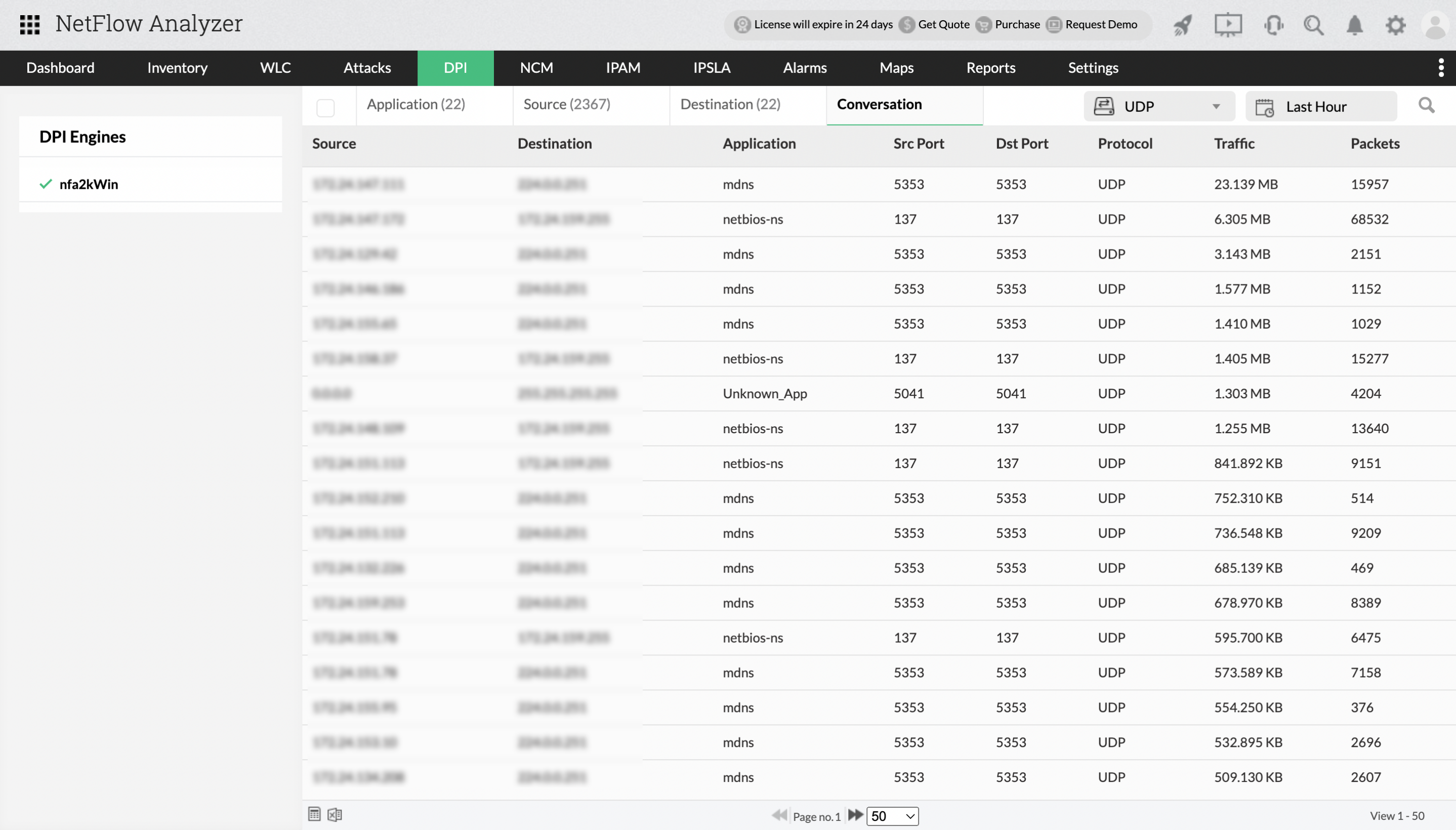Click the Get Quote link

tap(943, 24)
